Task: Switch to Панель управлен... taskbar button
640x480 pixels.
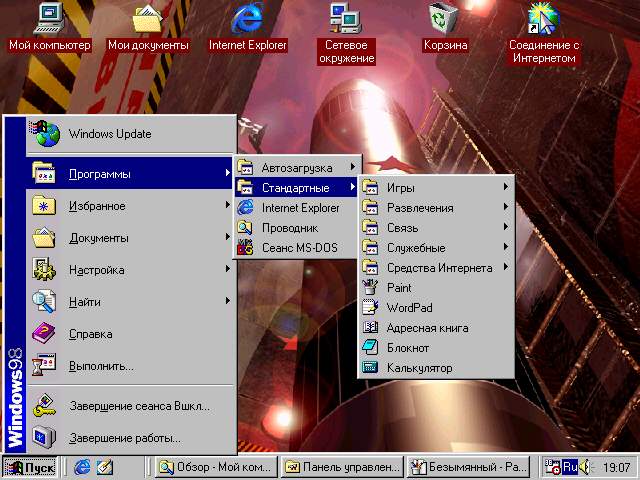Action: [342, 467]
